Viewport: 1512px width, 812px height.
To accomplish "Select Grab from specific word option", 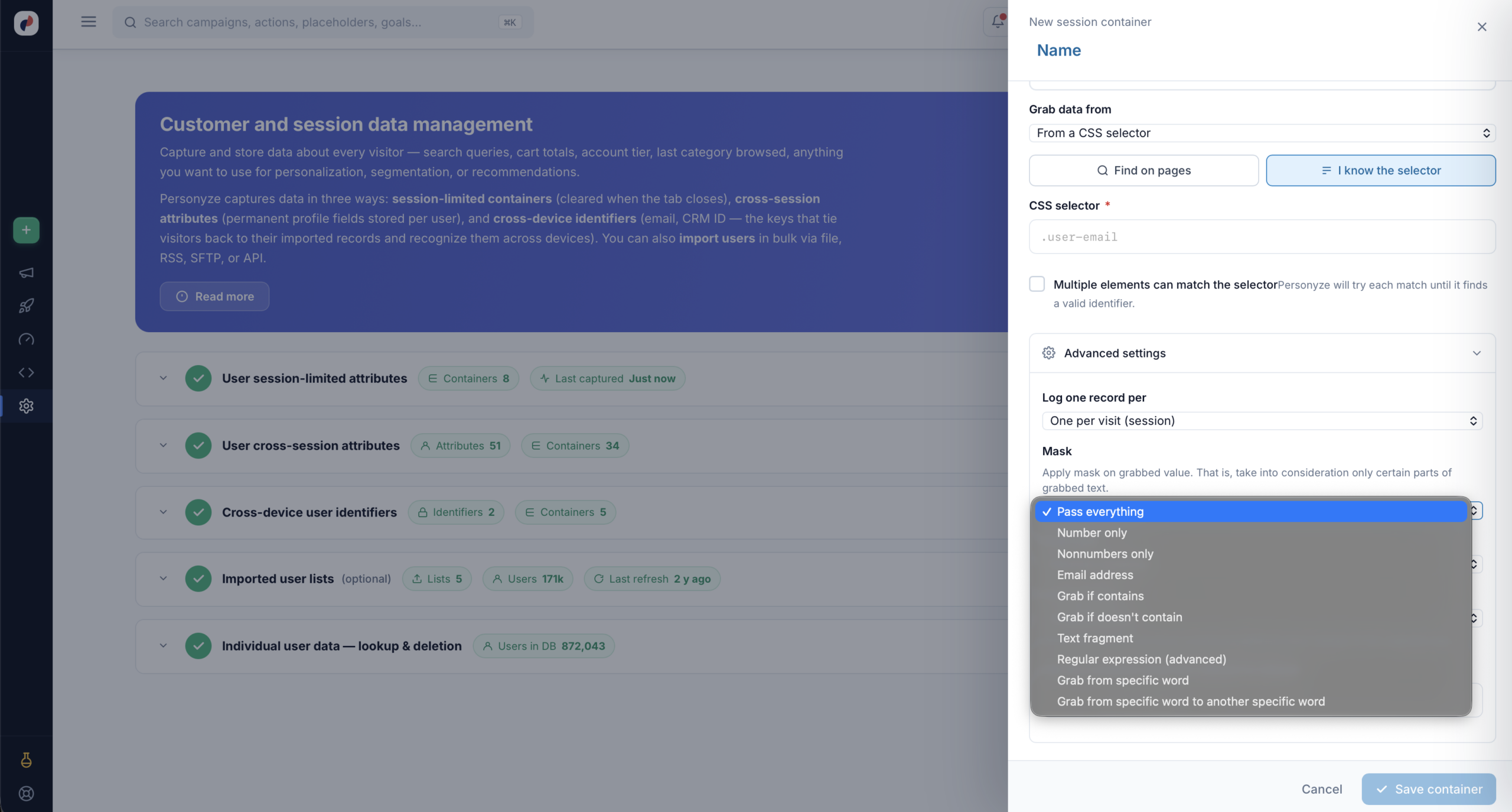I will tap(1250, 680).
